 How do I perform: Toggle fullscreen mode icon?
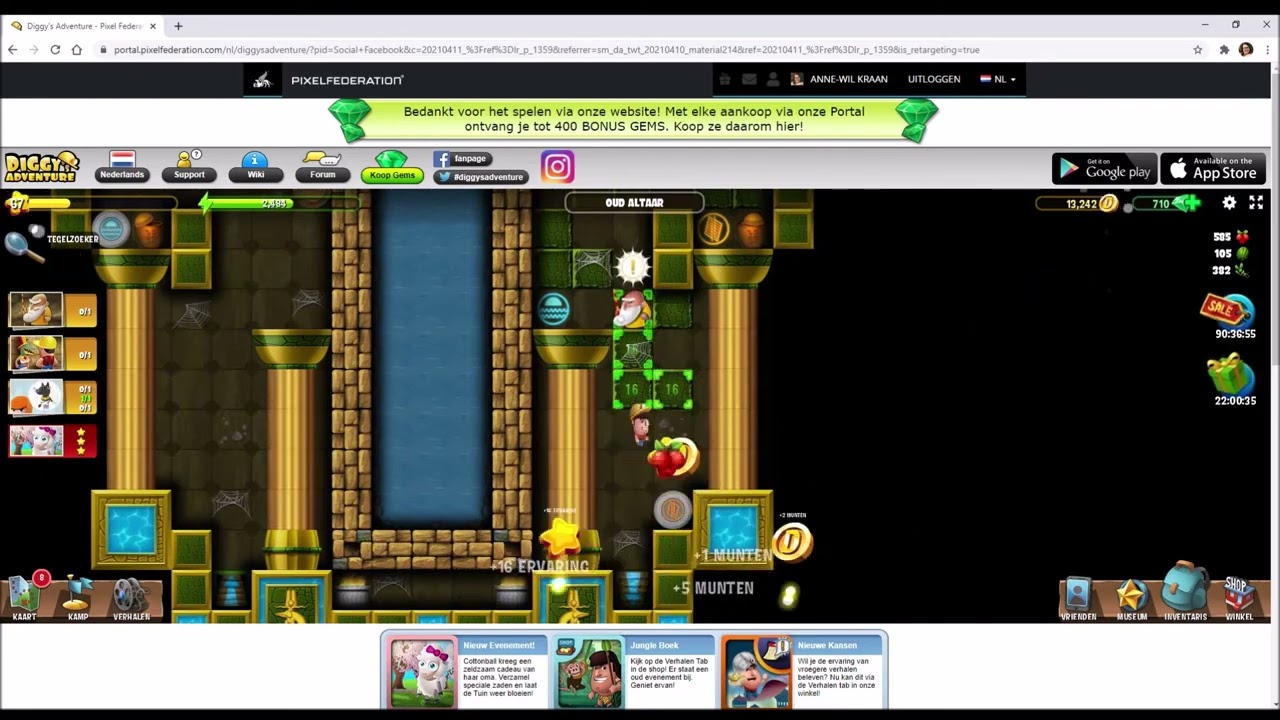[x=1256, y=203]
